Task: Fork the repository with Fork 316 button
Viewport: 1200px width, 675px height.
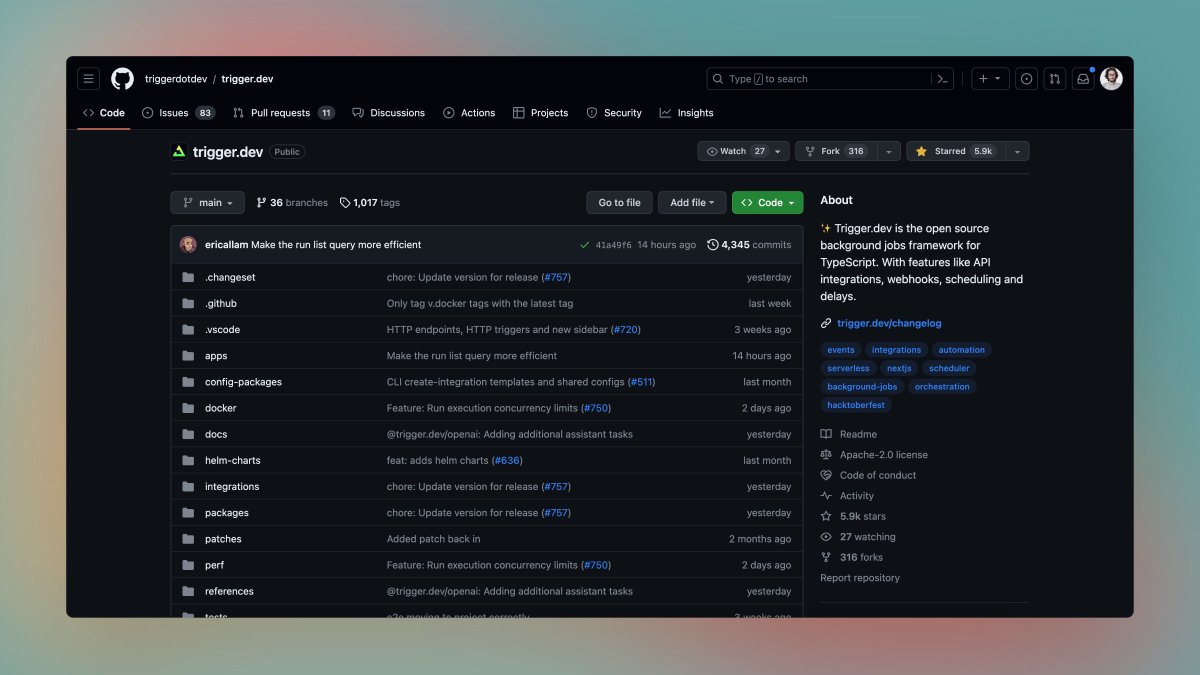Action: [x=836, y=151]
